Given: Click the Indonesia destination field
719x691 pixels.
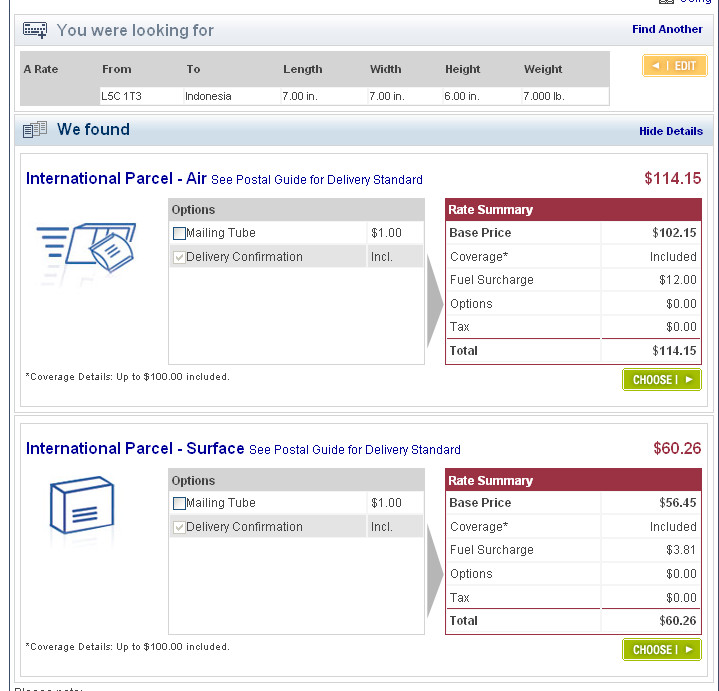Looking at the screenshot, I should 232,96.
